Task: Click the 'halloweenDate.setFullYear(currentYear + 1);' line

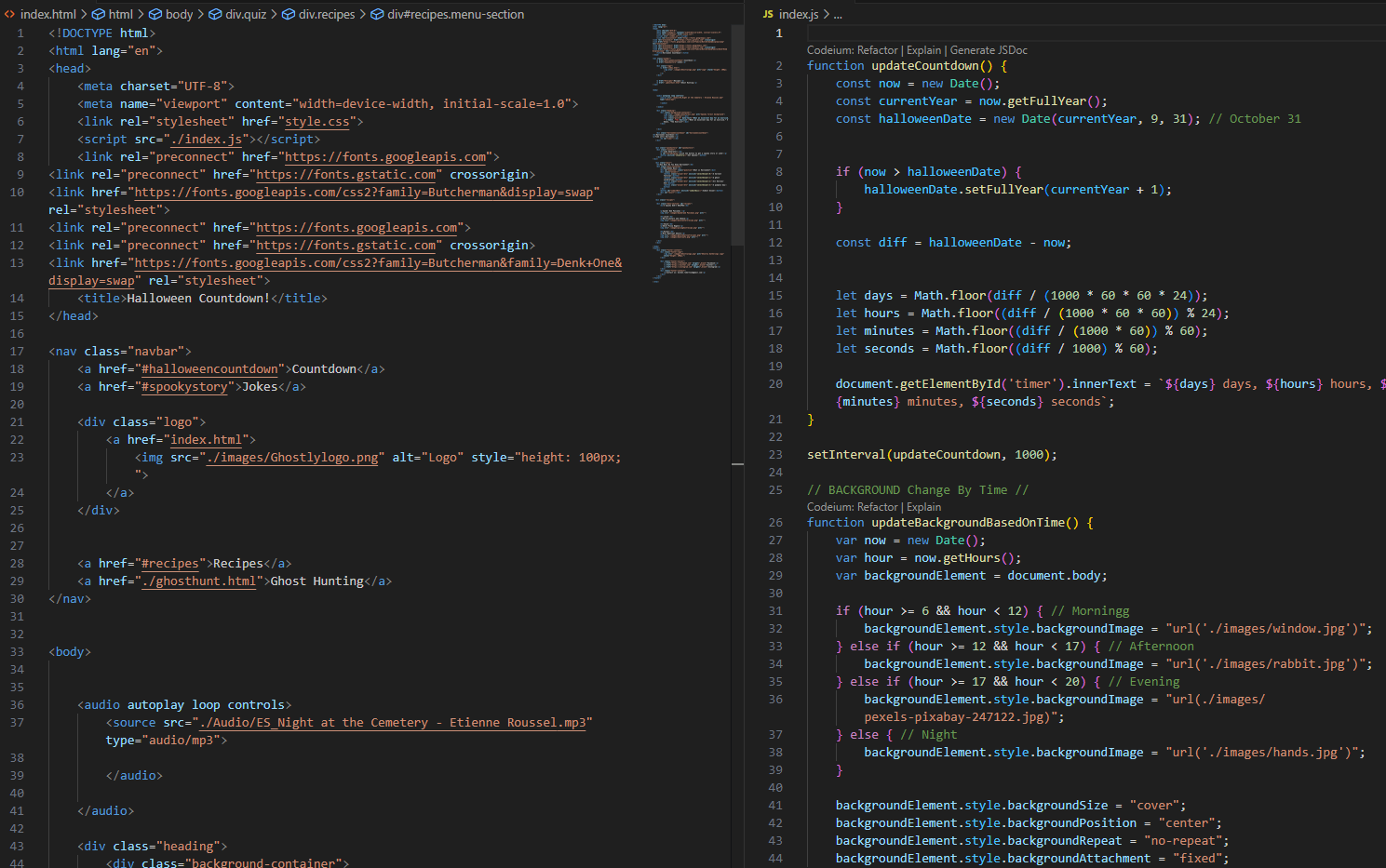Action: (1017, 190)
